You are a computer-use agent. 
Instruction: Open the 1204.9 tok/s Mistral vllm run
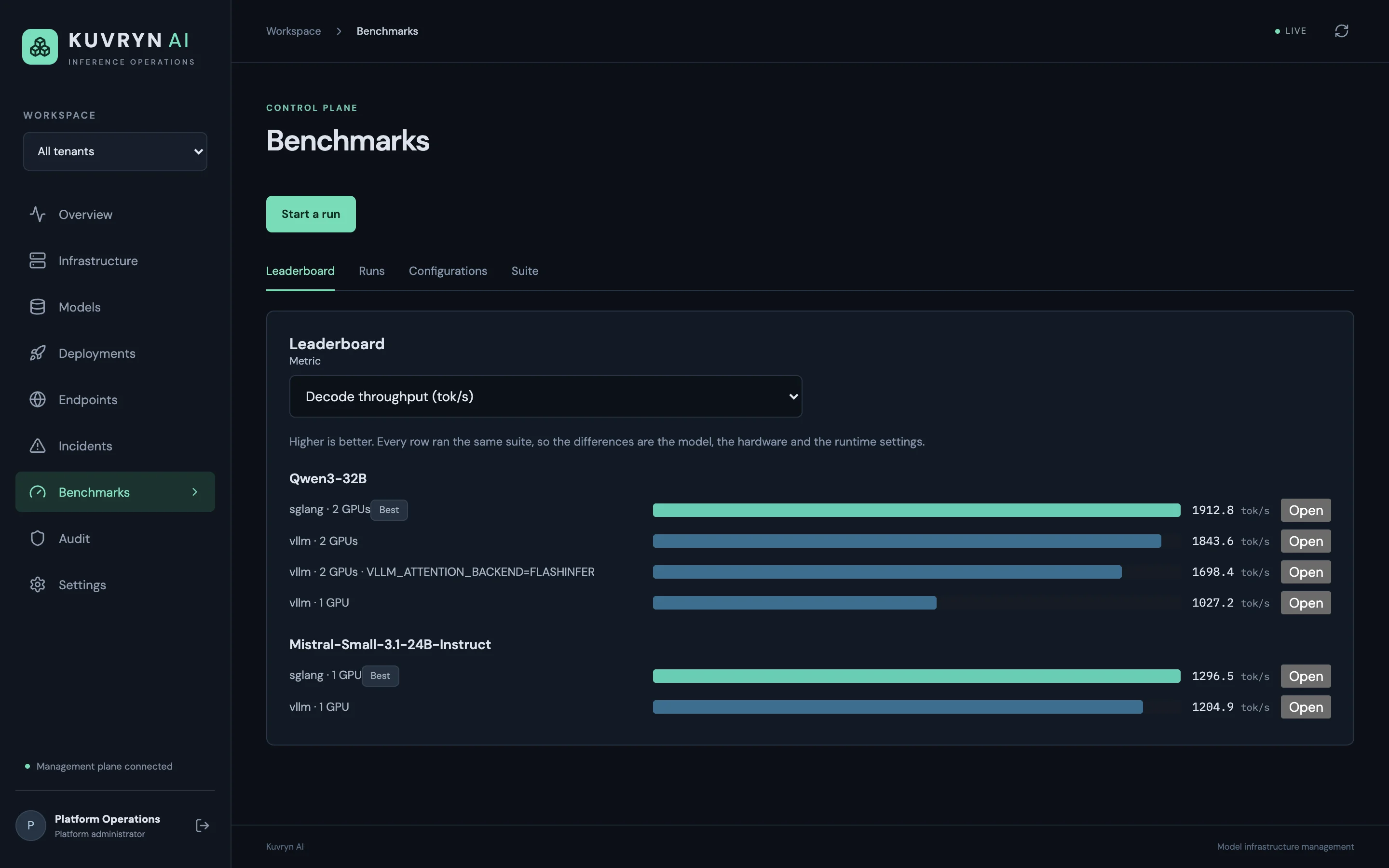[x=1305, y=707]
